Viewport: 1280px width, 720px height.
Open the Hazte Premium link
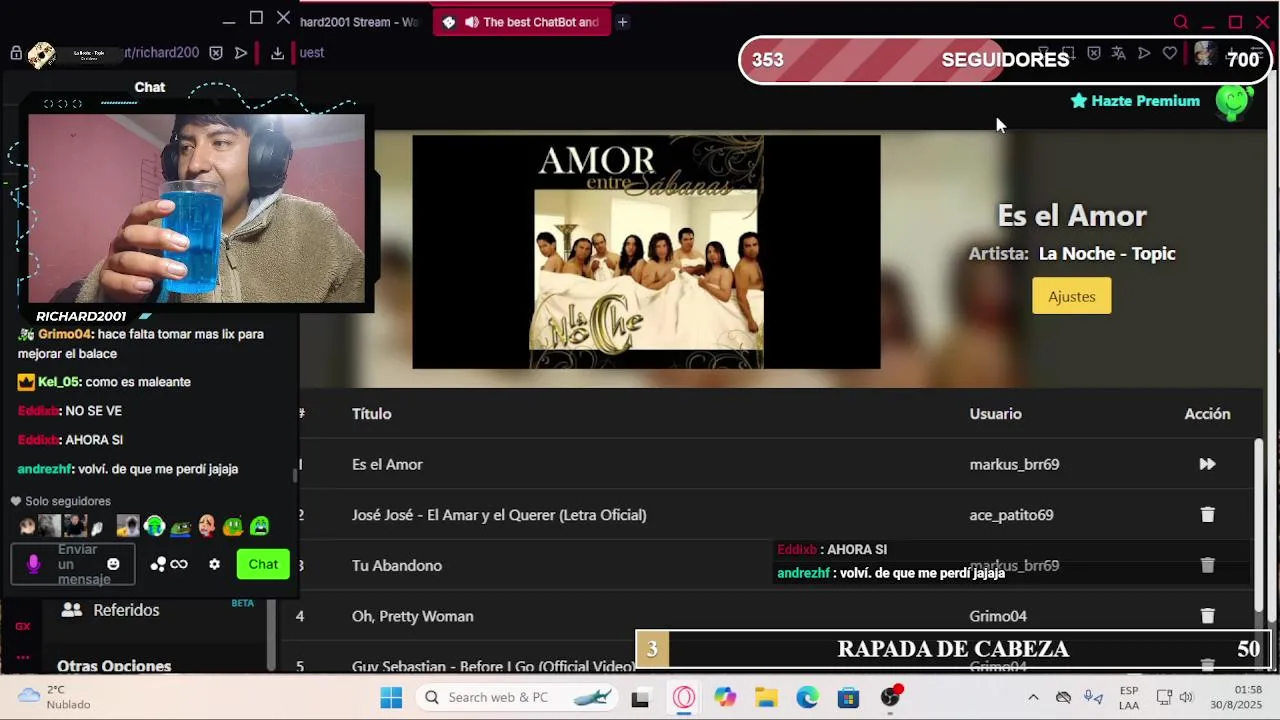[1135, 101]
